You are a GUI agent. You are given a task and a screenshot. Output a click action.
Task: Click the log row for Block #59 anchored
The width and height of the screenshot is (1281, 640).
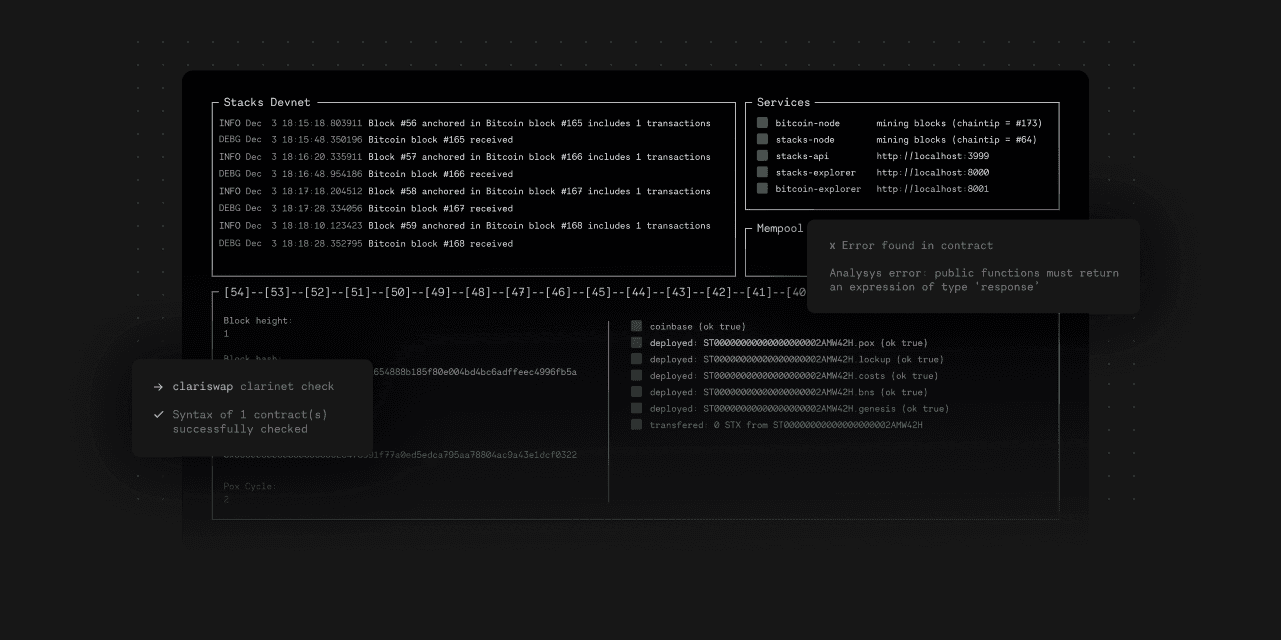tap(465, 226)
